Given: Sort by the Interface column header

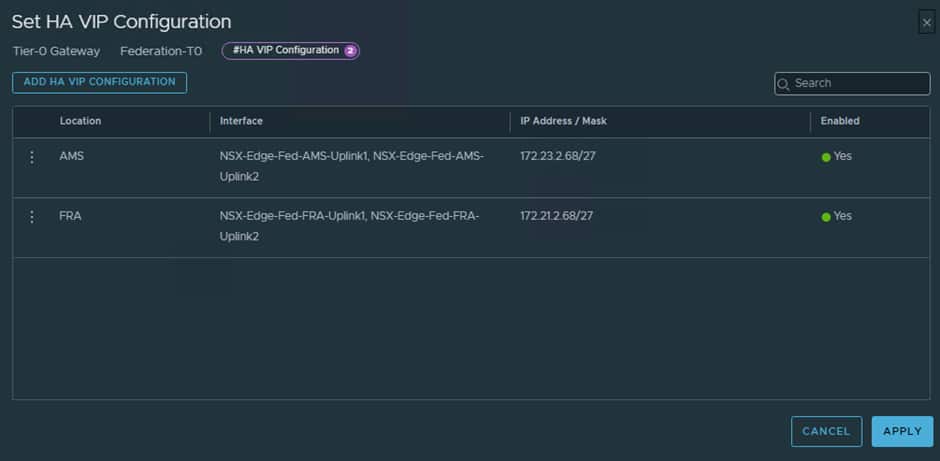Looking at the screenshot, I should tap(241, 121).
